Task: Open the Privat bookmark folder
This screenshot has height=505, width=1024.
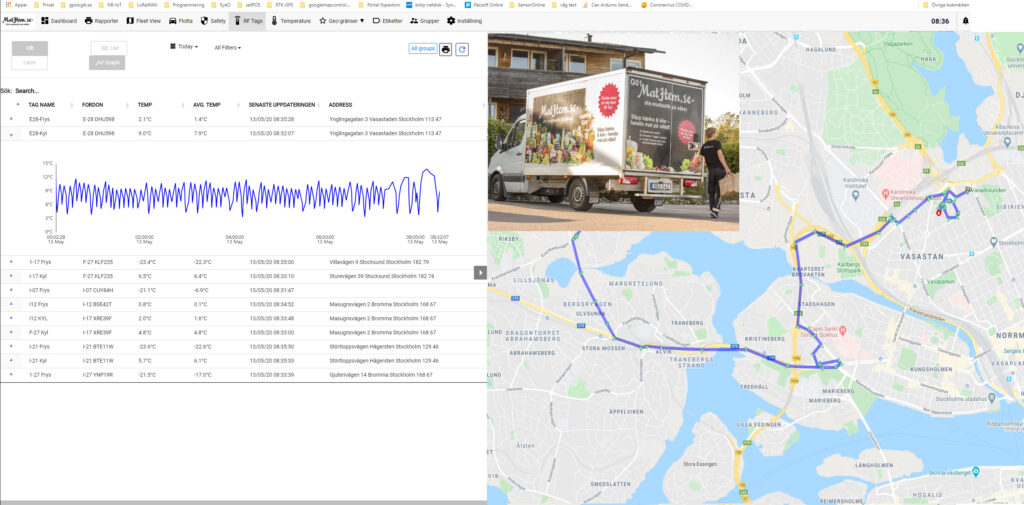Action: point(43,4)
